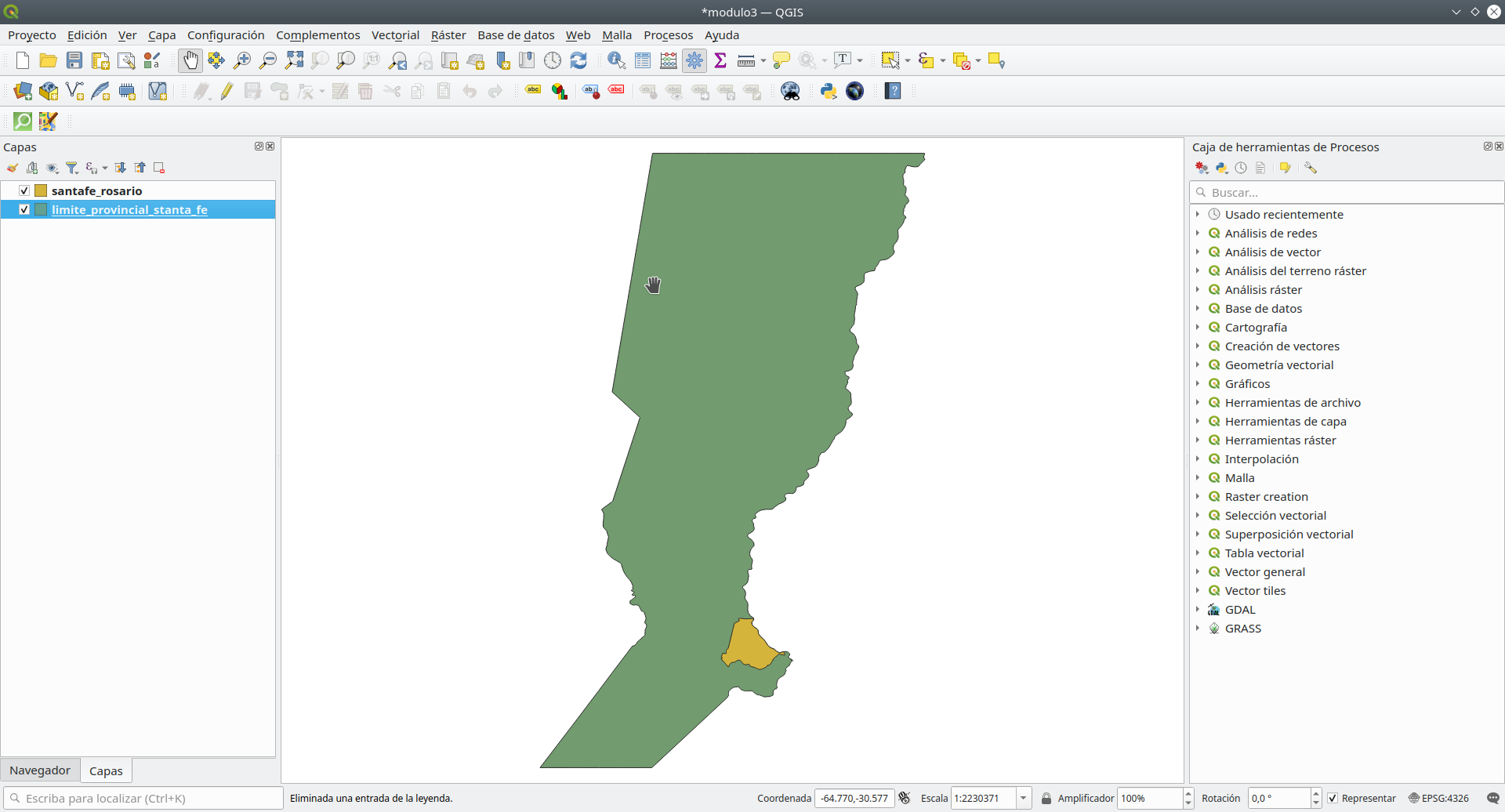Screen dimensions: 1505x812
Task: Open a project with the folder icon
Action: [49, 60]
